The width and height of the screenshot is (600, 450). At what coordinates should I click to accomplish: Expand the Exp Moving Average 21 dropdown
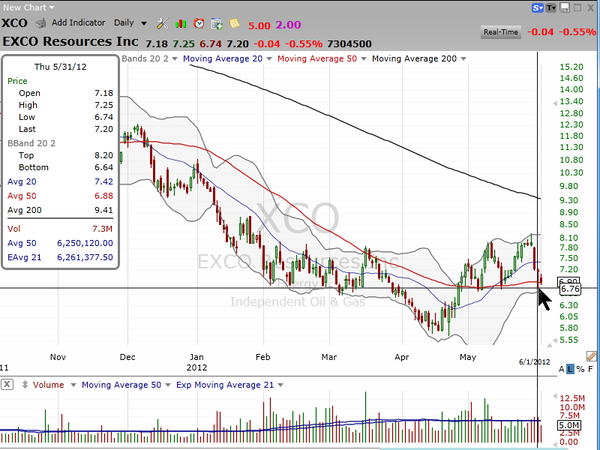coord(280,385)
